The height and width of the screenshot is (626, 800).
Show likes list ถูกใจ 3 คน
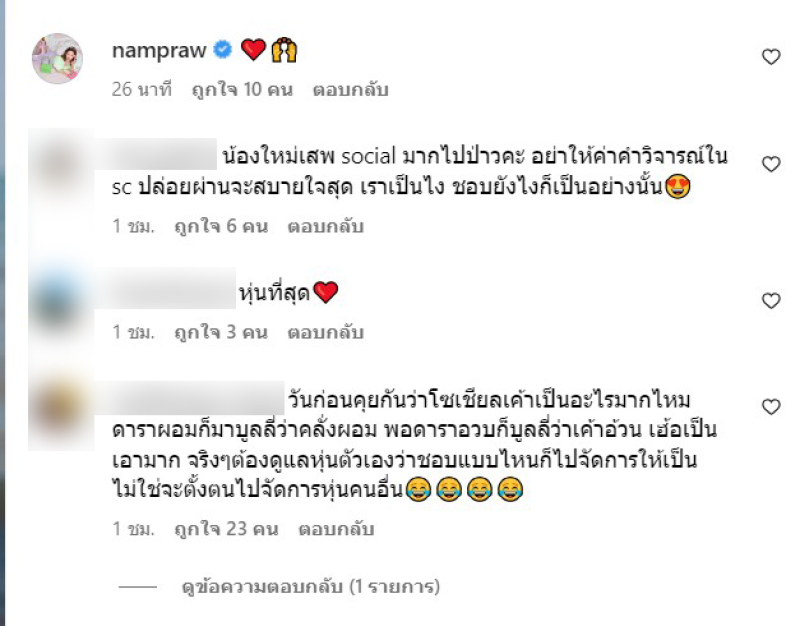pyautogui.click(x=221, y=332)
